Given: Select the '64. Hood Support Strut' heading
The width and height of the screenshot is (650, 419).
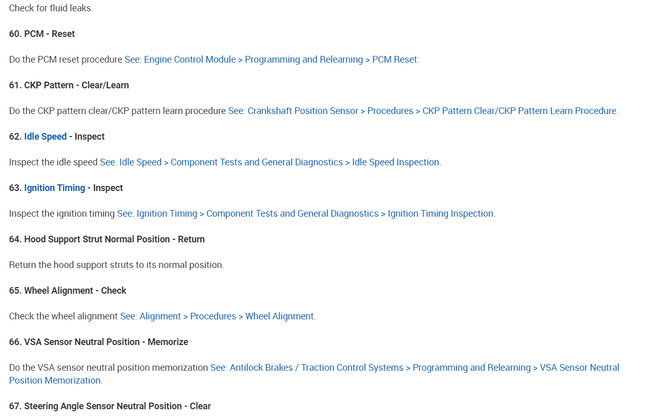Looking at the screenshot, I should [x=106, y=239].
